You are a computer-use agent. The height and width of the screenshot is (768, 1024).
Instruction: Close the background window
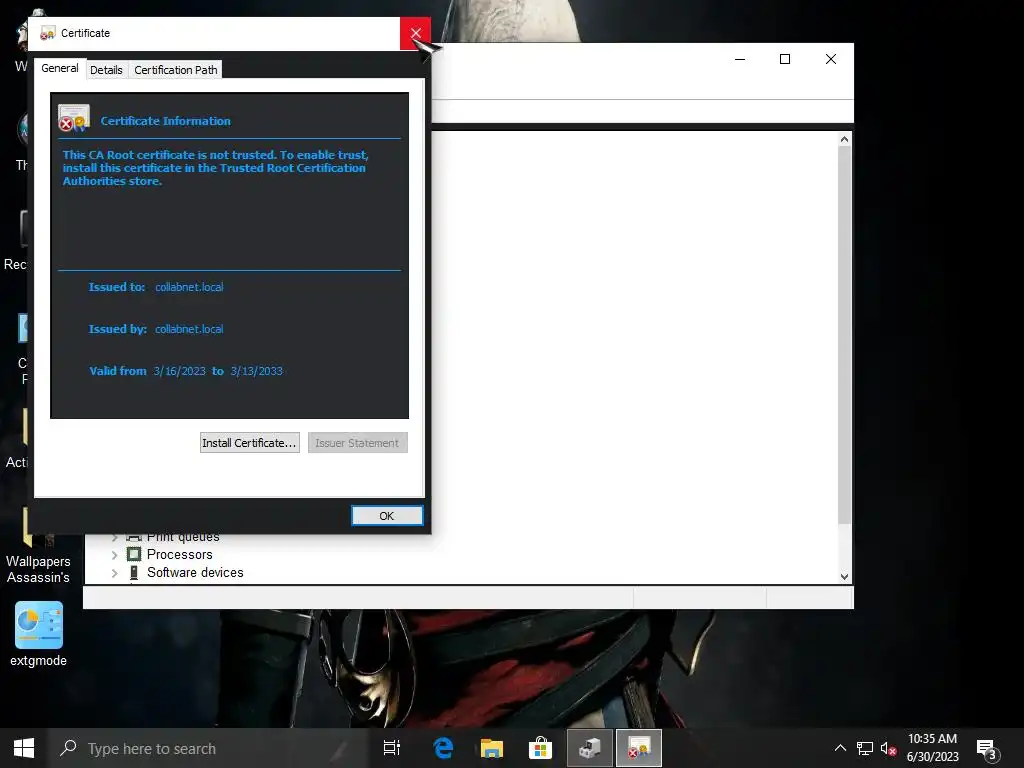pyautogui.click(x=831, y=59)
